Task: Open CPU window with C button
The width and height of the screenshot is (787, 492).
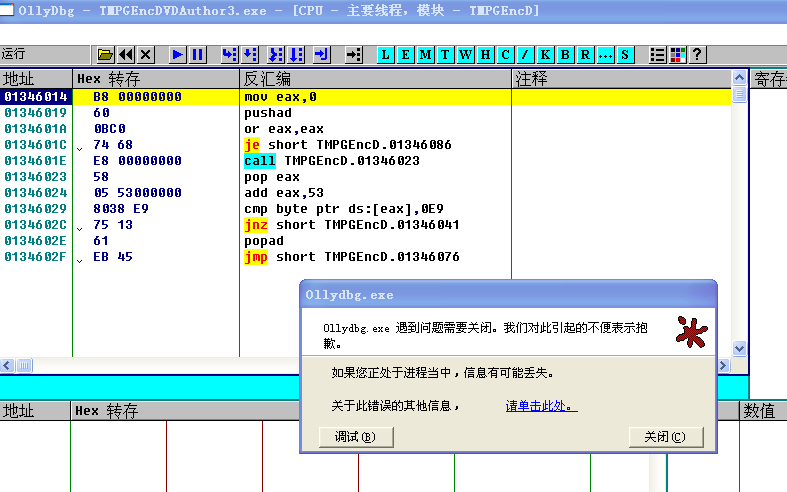Action: pos(505,54)
